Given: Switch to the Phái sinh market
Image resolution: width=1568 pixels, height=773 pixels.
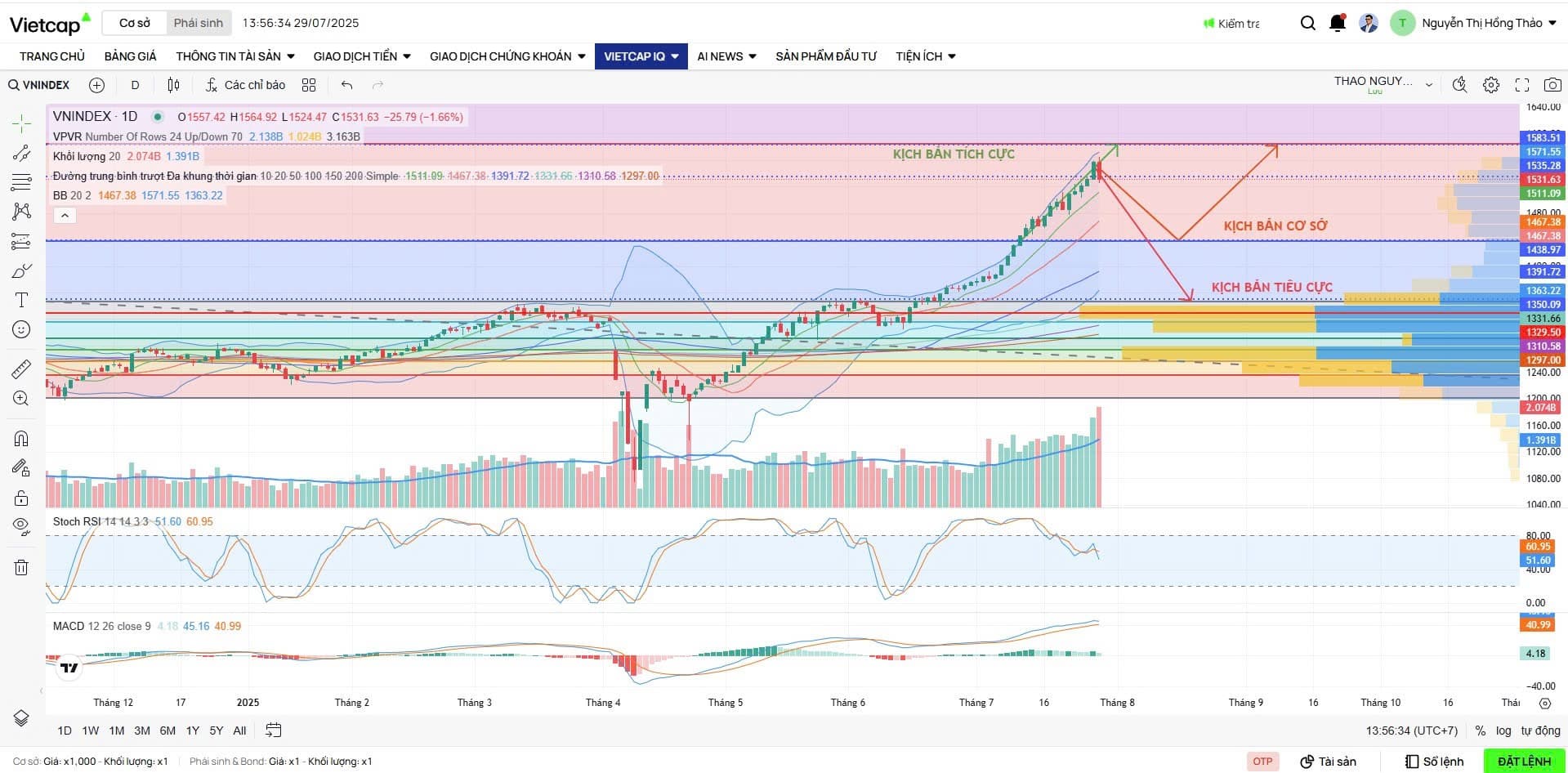Looking at the screenshot, I should tap(199, 23).
